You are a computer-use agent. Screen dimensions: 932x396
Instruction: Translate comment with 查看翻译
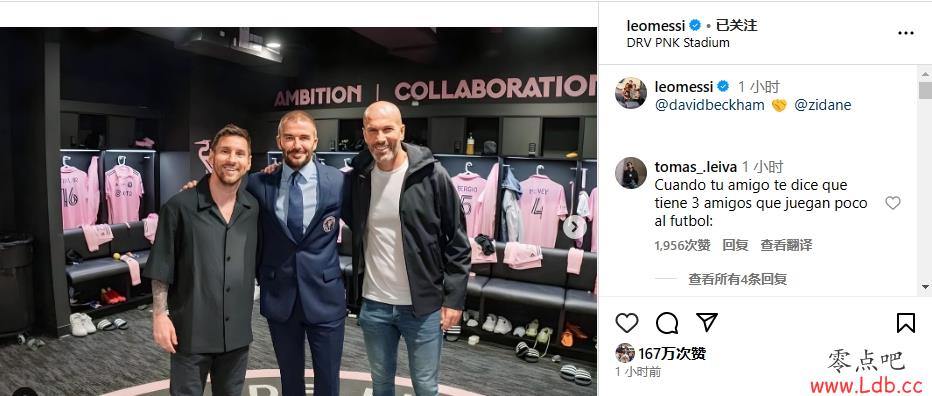click(x=786, y=245)
